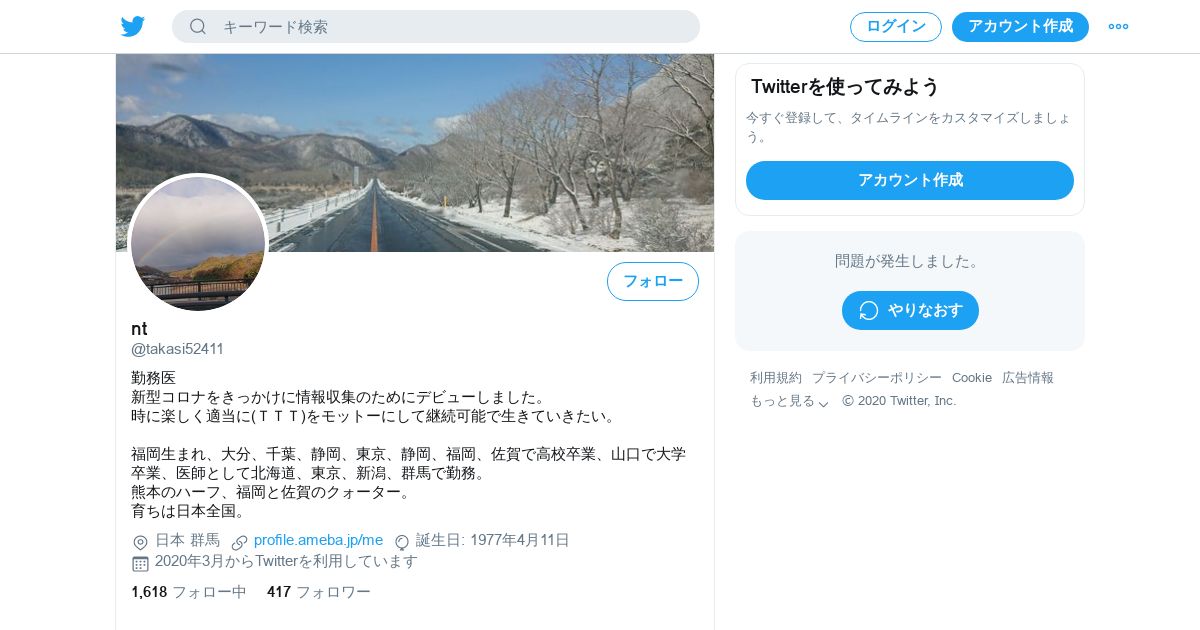Open the 1,618 フォロー中 list
Image resolution: width=1200 pixels, height=630 pixels.
pos(189,592)
